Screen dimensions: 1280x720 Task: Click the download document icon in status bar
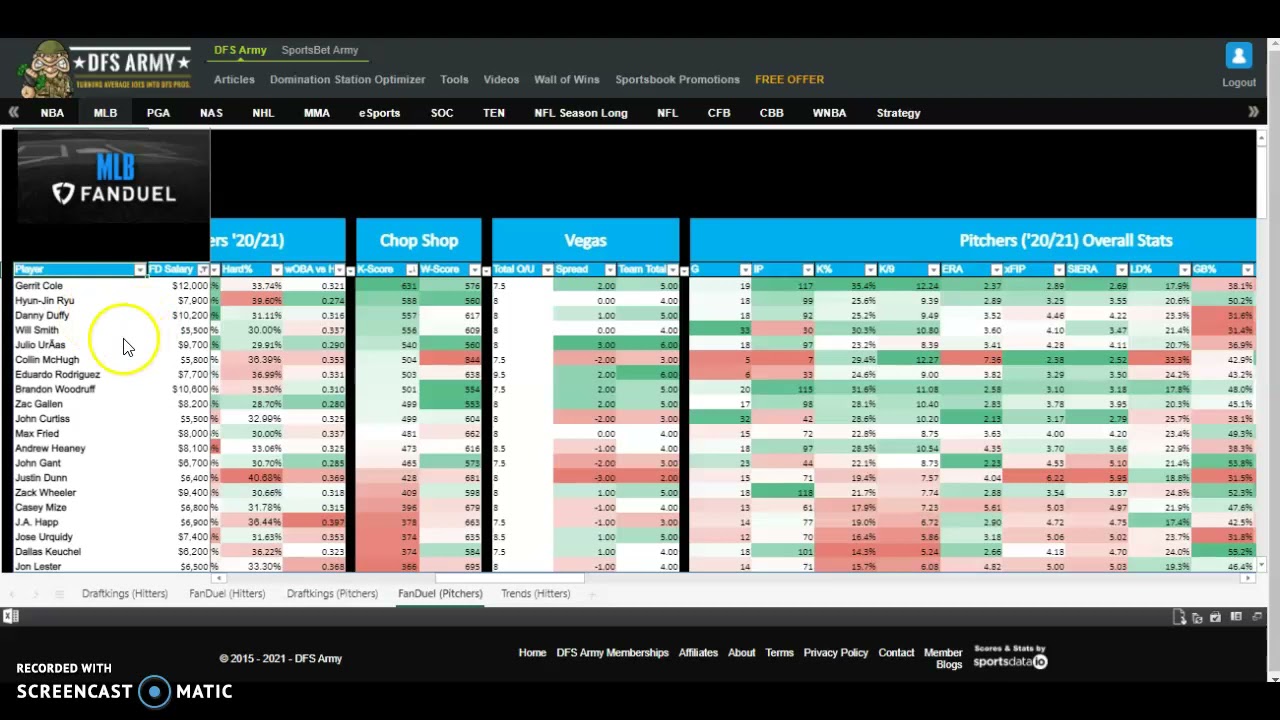(1180, 617)
